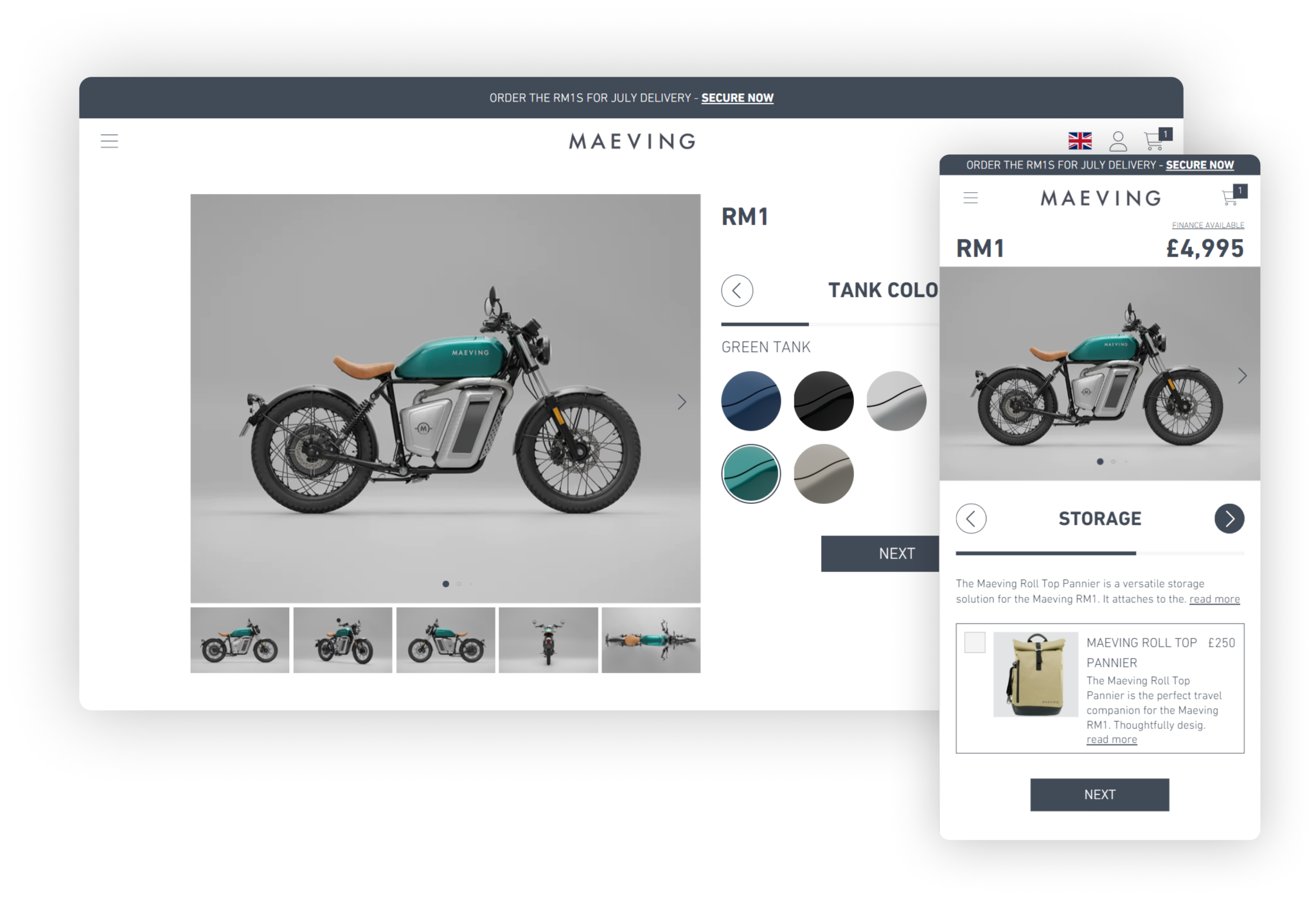Click first carousel dot in mobile gallery
The image size is (1316, 898).
(x=1100, y=462)
